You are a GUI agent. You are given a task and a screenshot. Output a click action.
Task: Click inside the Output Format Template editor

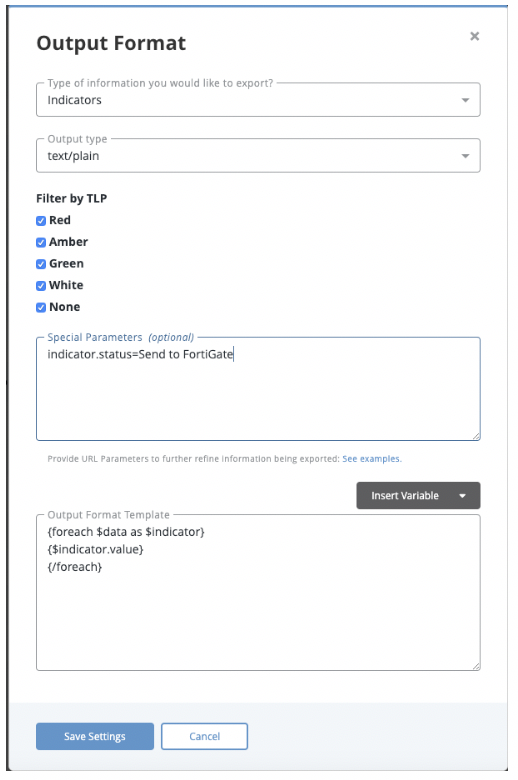click(258, 593)
